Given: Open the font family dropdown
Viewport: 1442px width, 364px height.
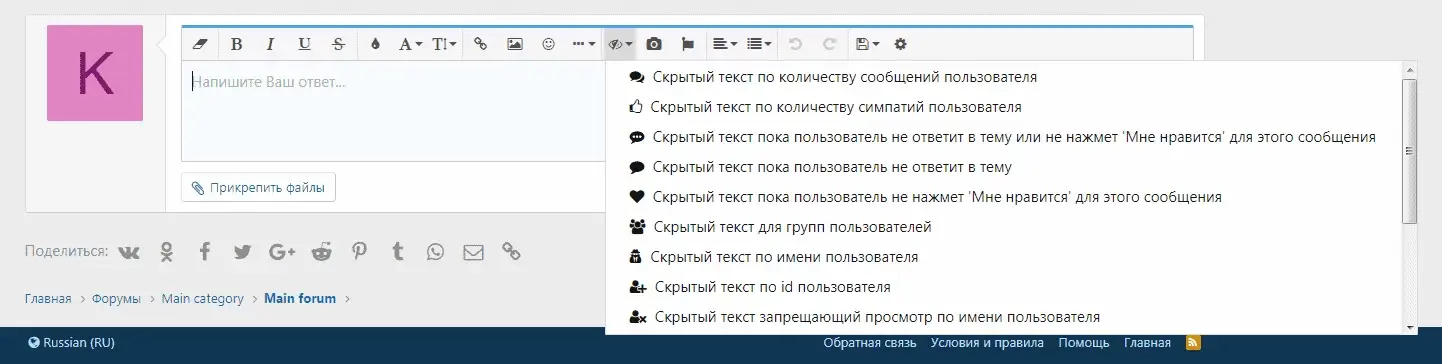Looking at the screenshot, I should coord(410,44).
